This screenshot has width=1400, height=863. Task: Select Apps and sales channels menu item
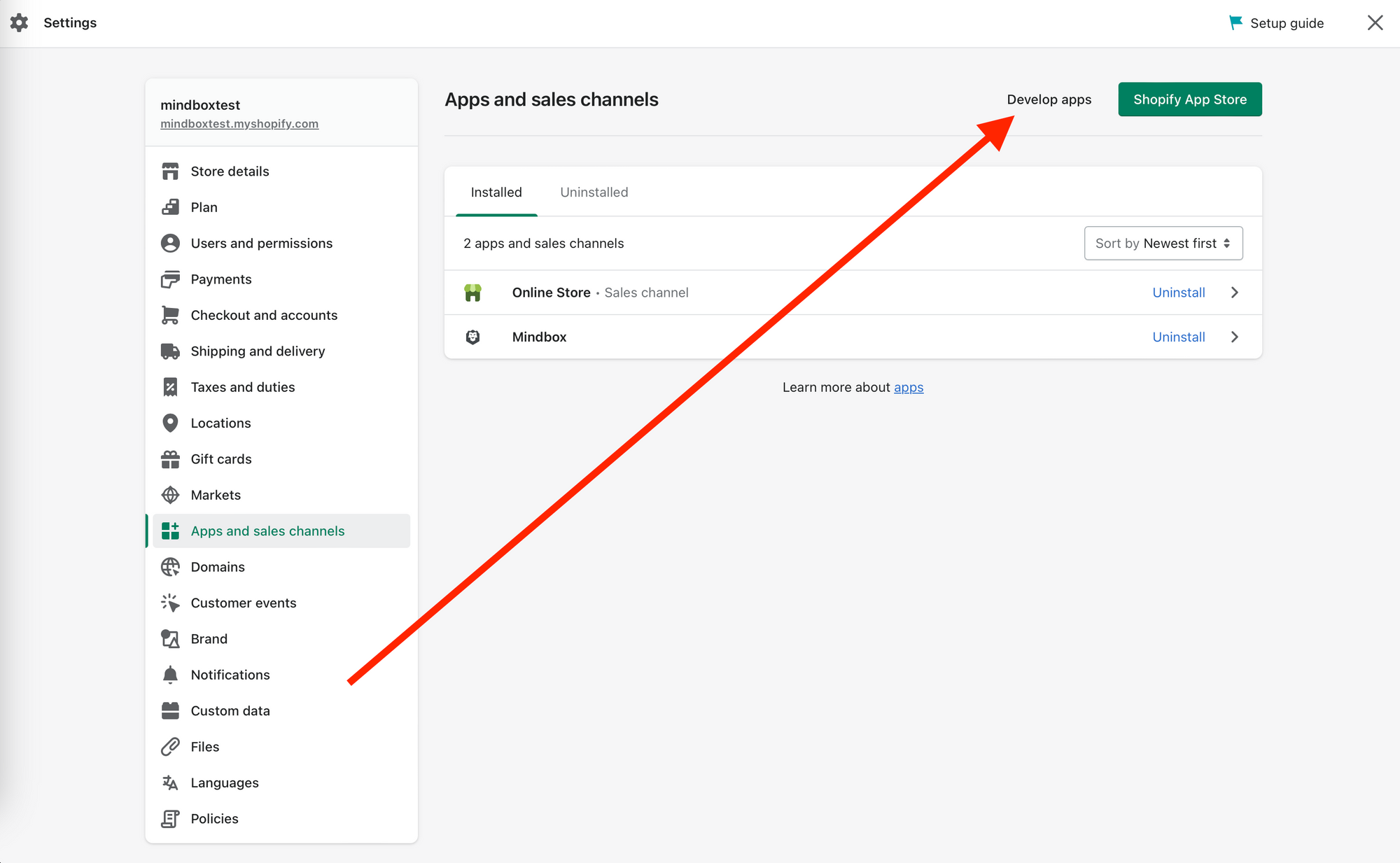[281, 531]
